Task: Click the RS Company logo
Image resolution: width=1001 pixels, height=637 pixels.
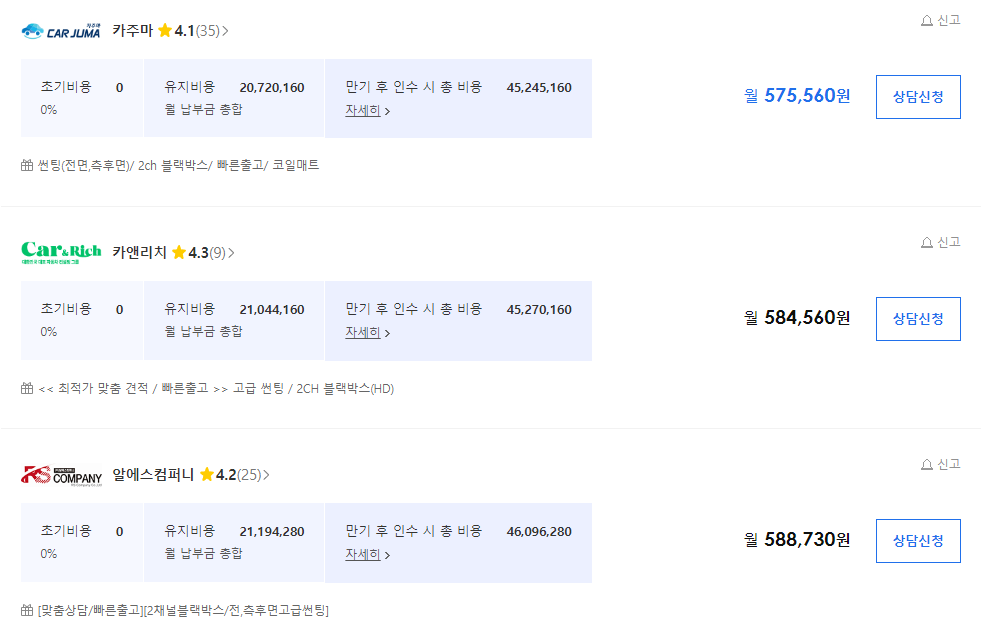Action: tap(61, 476)
